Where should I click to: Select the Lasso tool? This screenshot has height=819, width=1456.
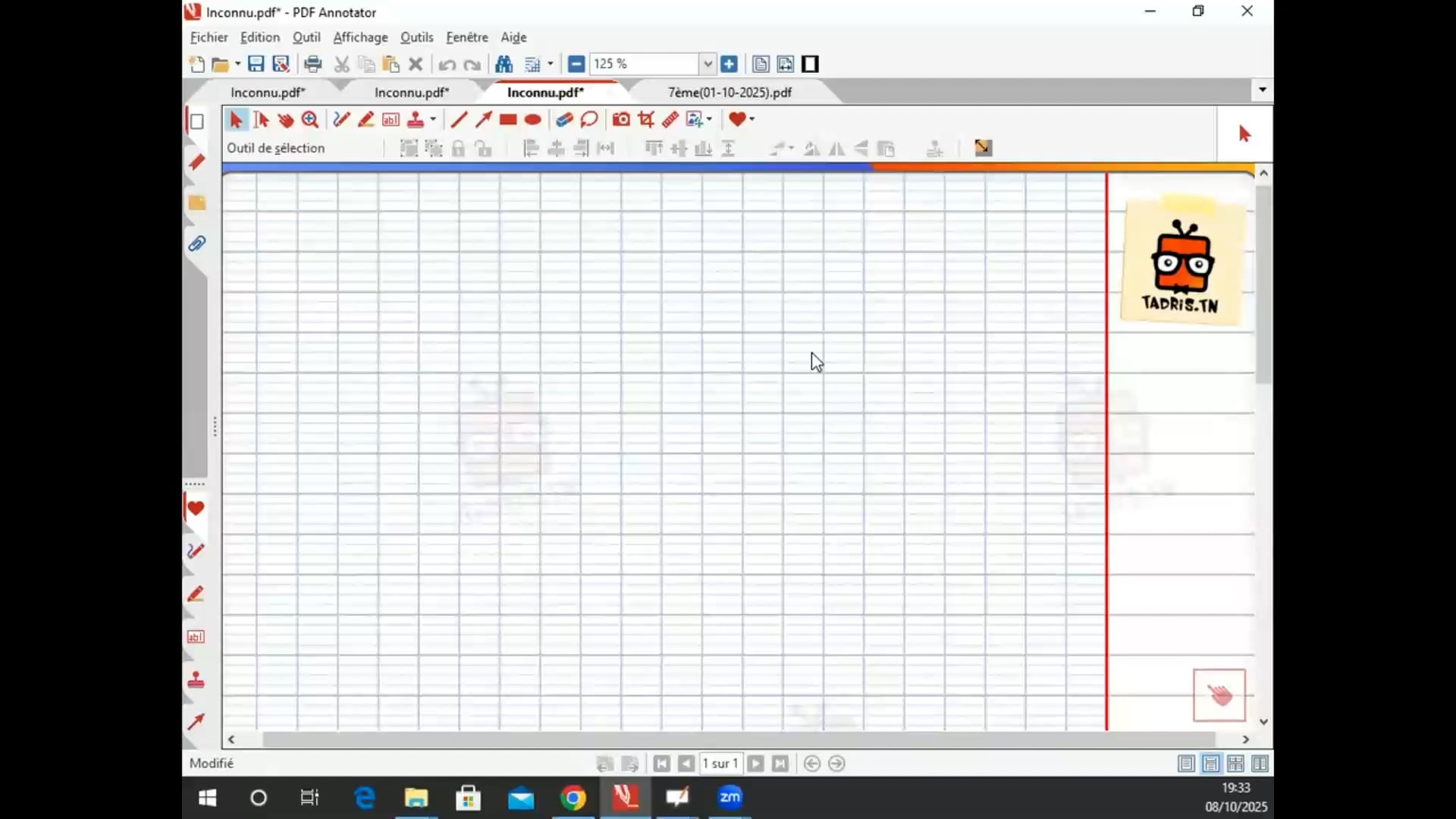coord(589,119)
